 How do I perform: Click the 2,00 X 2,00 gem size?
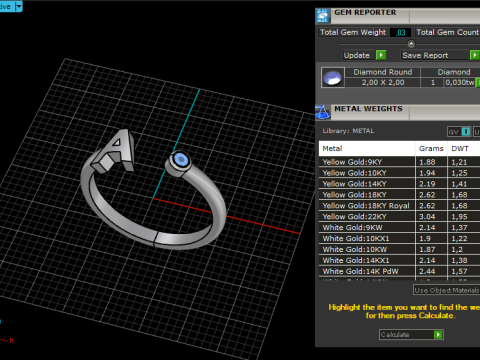[x=383, y=82]
